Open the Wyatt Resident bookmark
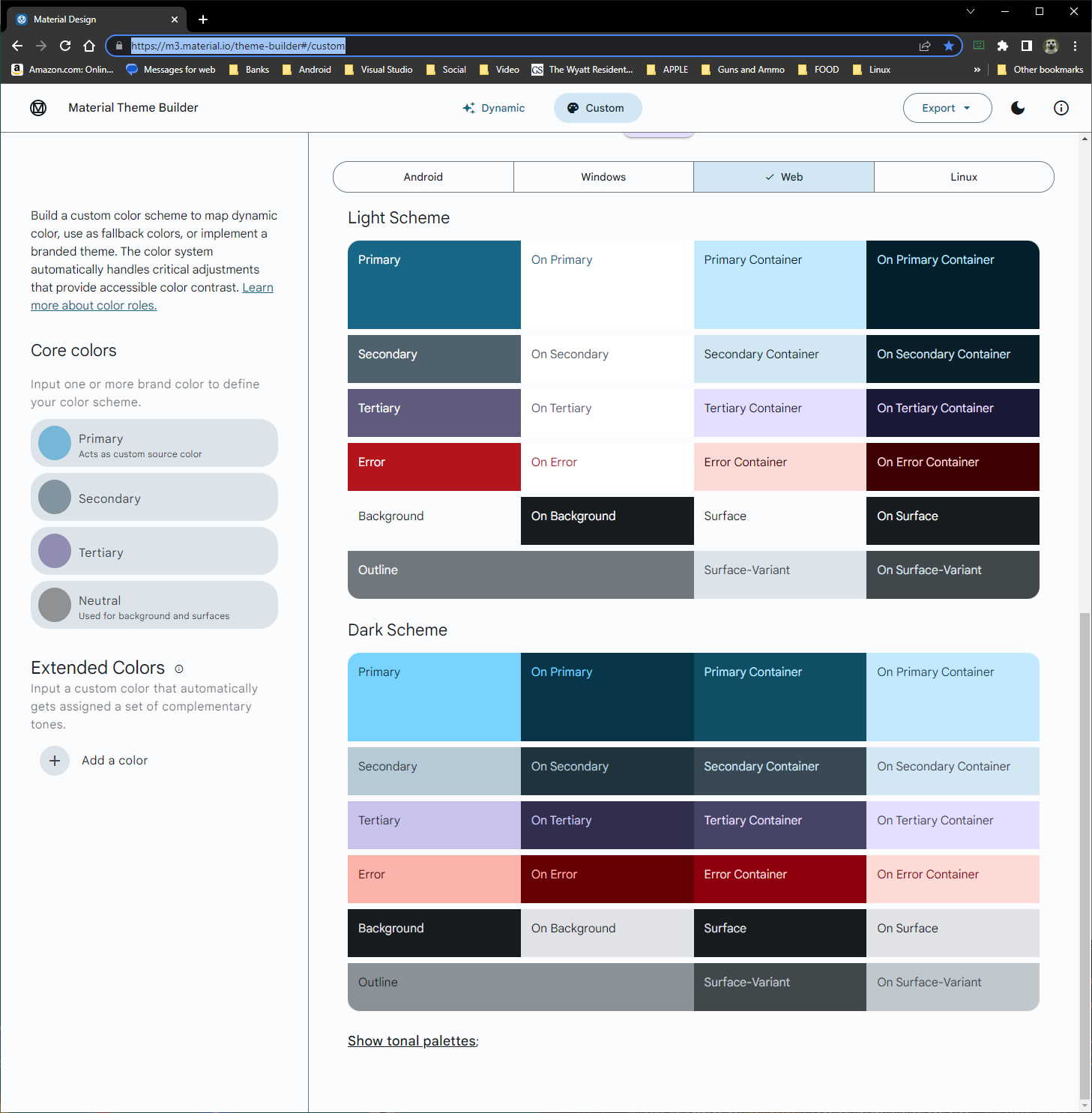Image resolution: width=1092 pixels, height=1113 pixels. point(582,70)
